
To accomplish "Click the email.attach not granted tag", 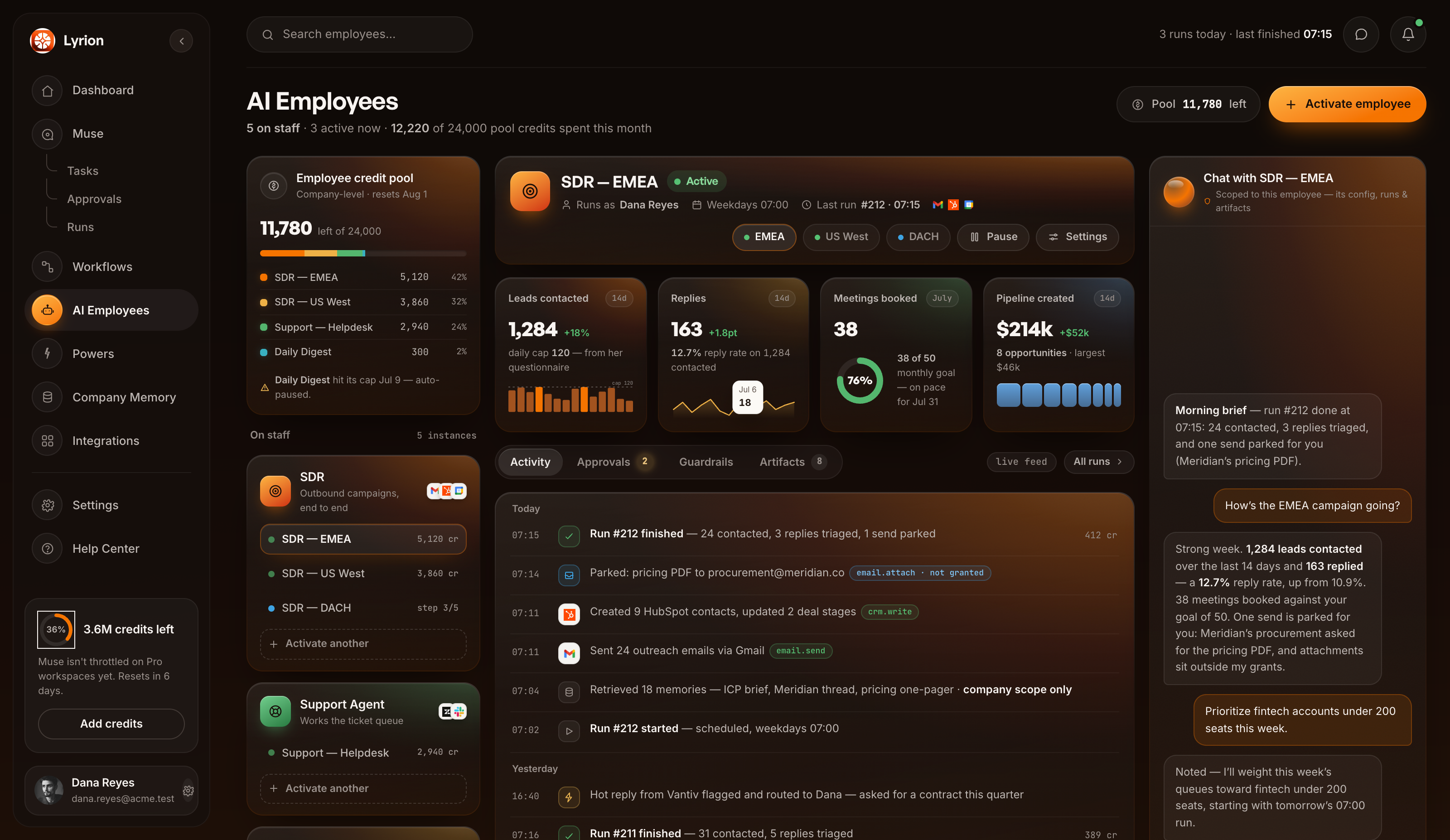I will tap(920, 573).
